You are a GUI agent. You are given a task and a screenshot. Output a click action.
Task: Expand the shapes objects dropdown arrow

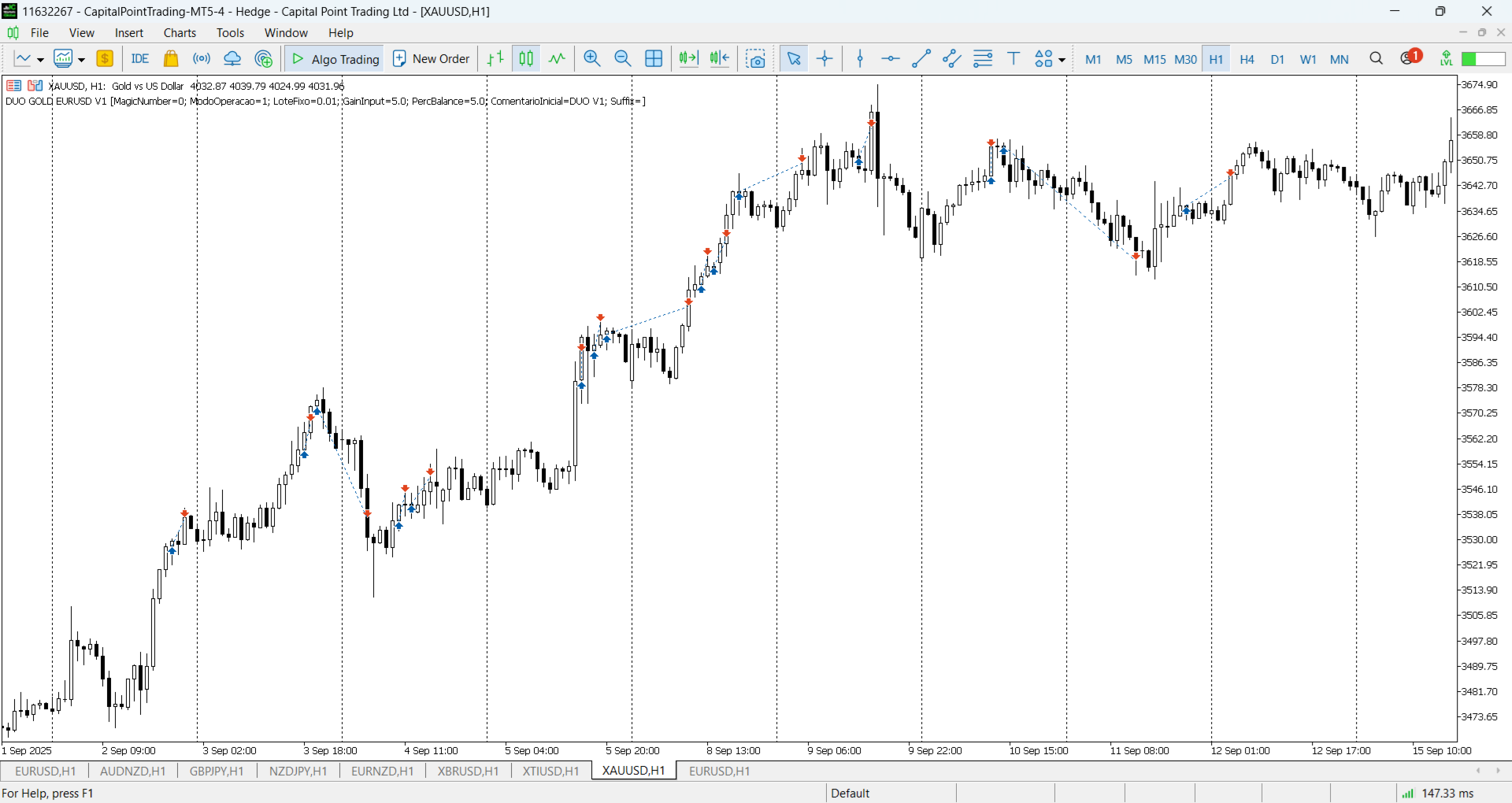tap(1062, 60)
